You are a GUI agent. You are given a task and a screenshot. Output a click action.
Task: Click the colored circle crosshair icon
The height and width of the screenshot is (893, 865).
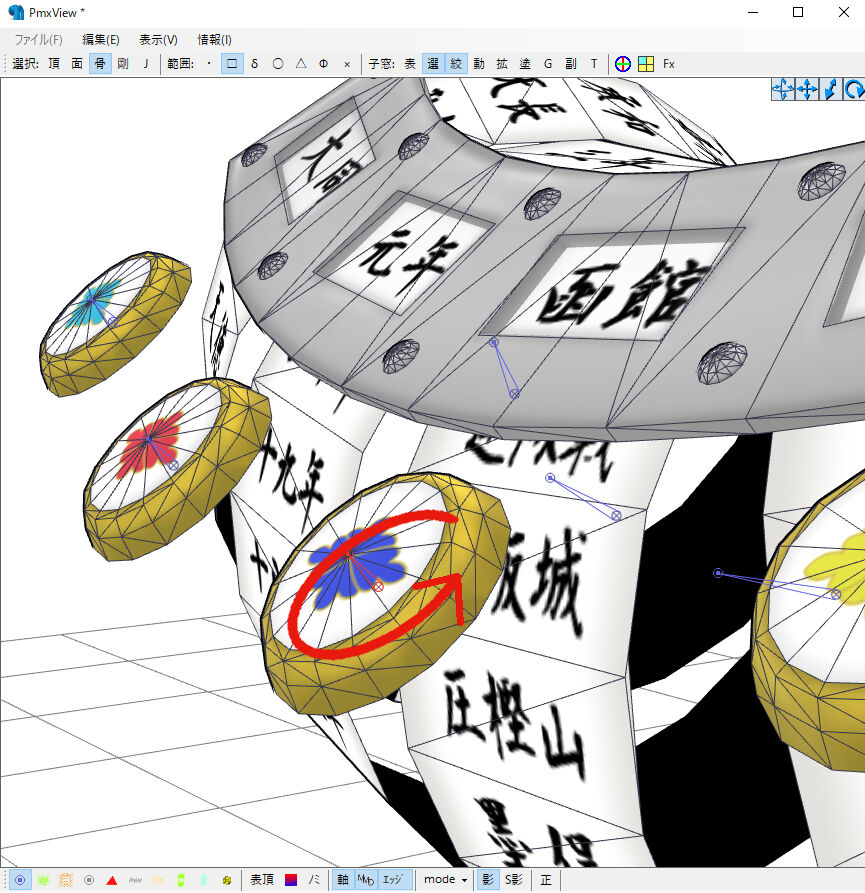point(622,64)
